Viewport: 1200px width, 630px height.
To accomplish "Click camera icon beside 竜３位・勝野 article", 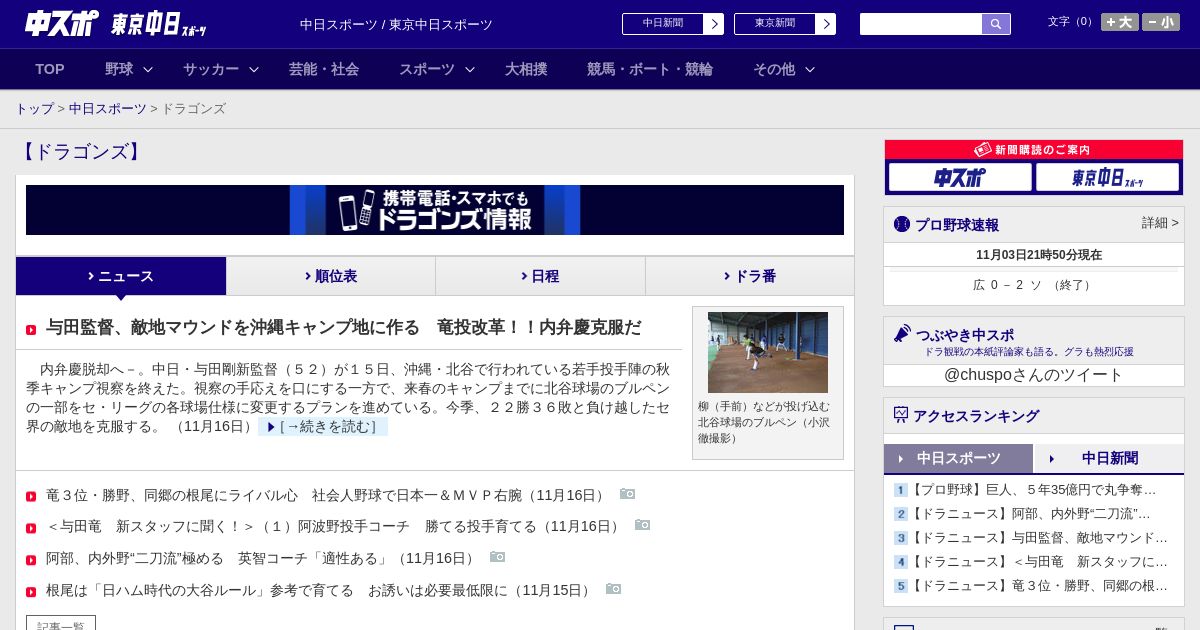I will 627,494.
